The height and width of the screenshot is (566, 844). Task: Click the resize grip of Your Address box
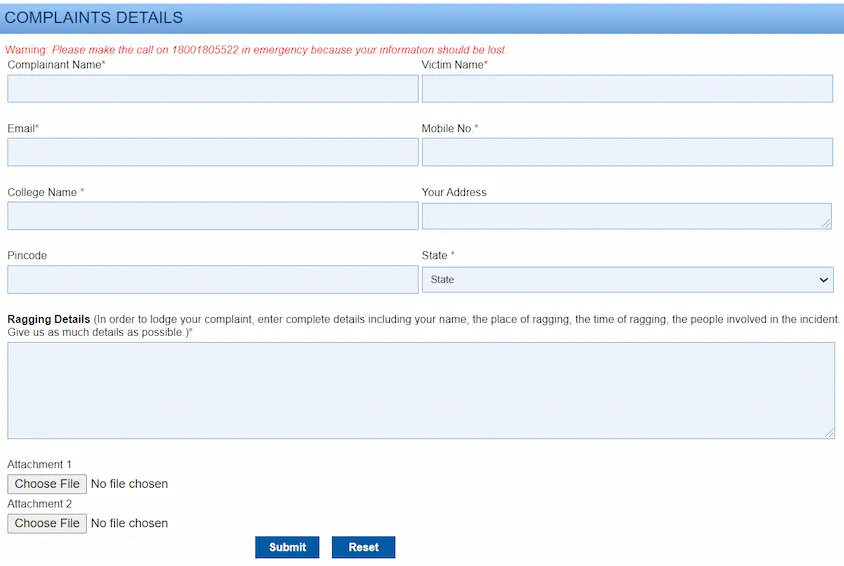826,224
